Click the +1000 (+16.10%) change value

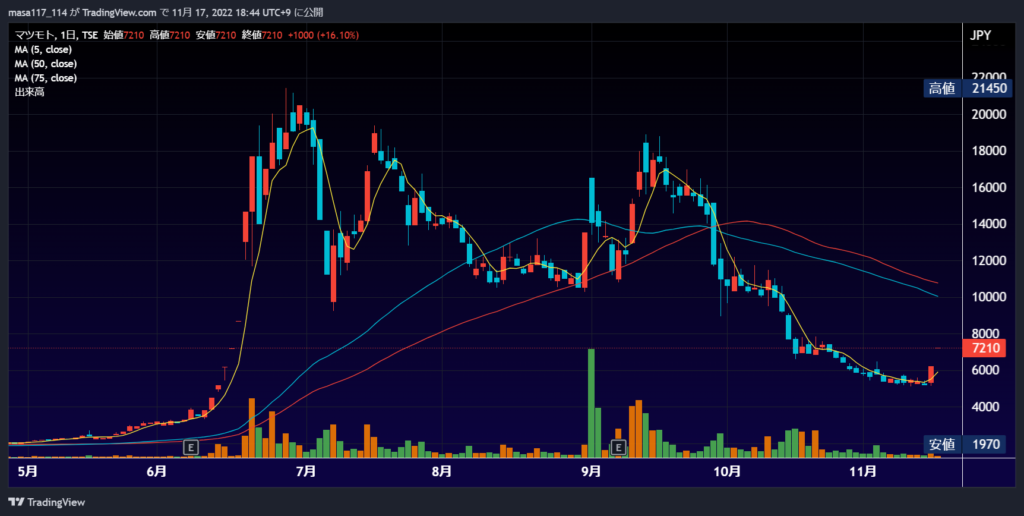coord(323,35)
